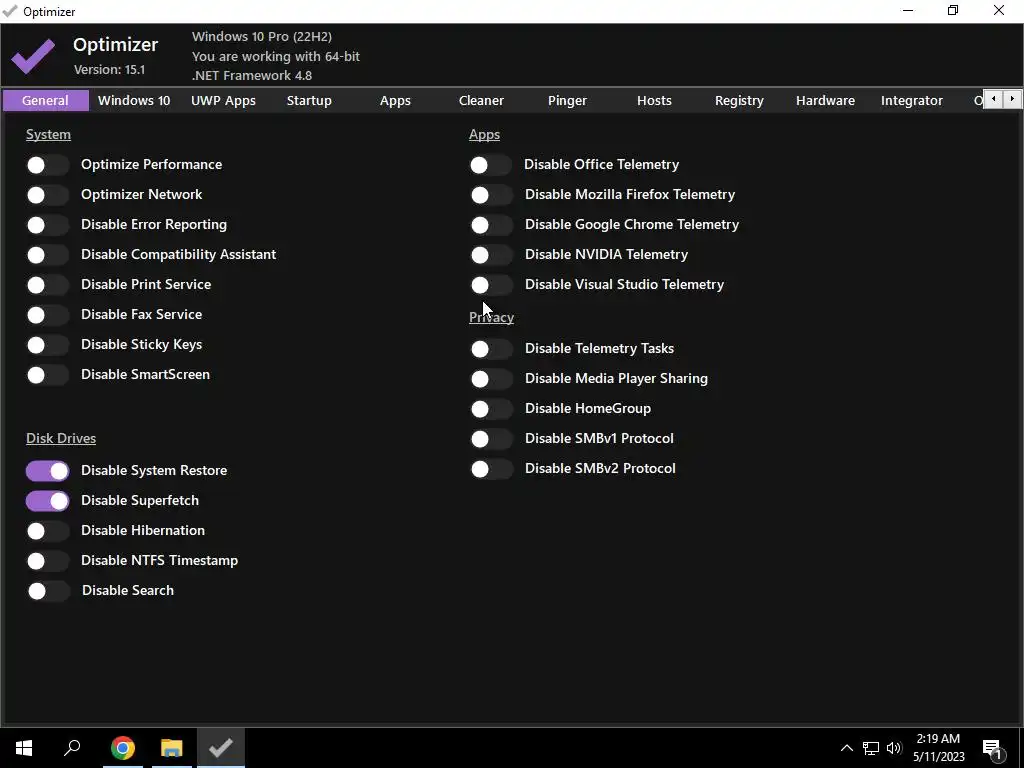Toggle Disable SMBv1 Protocol
Screen dimensions: 1024x768
pyautogui.click(x=491, y=439)
